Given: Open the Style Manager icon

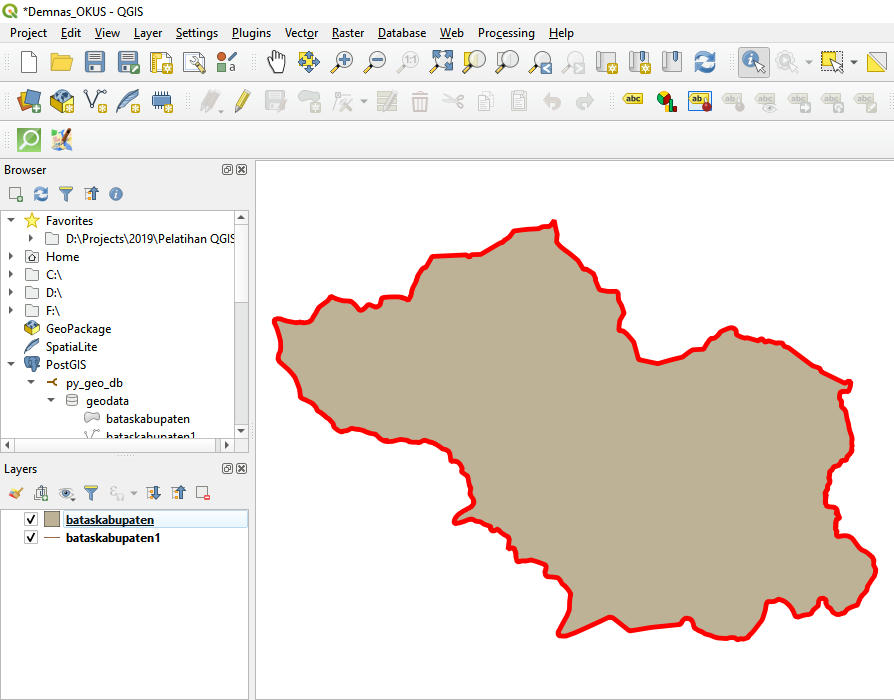Looking at the screenshot, I should (226, 62).
